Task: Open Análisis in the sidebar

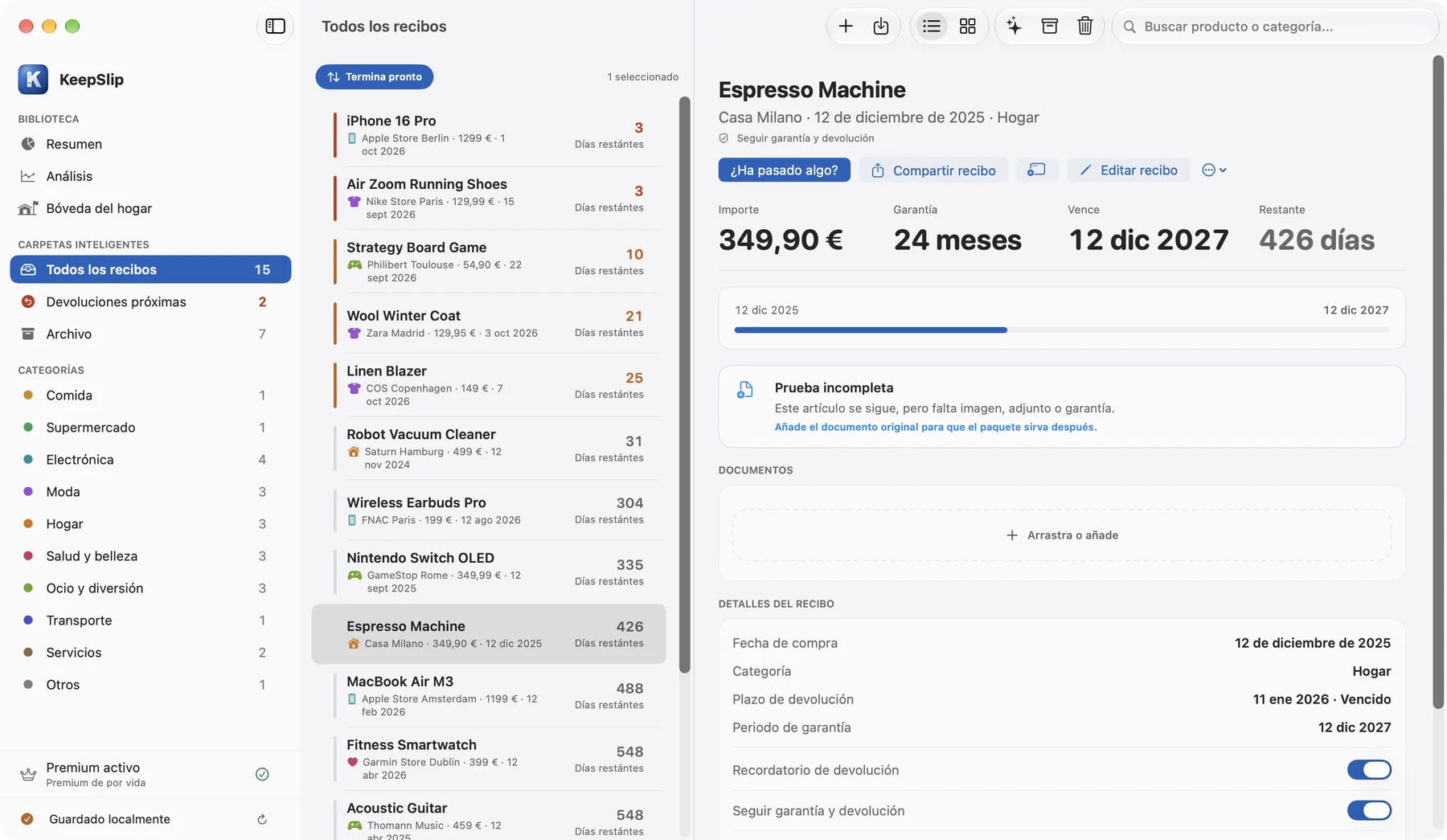Action: click(150, 176)
